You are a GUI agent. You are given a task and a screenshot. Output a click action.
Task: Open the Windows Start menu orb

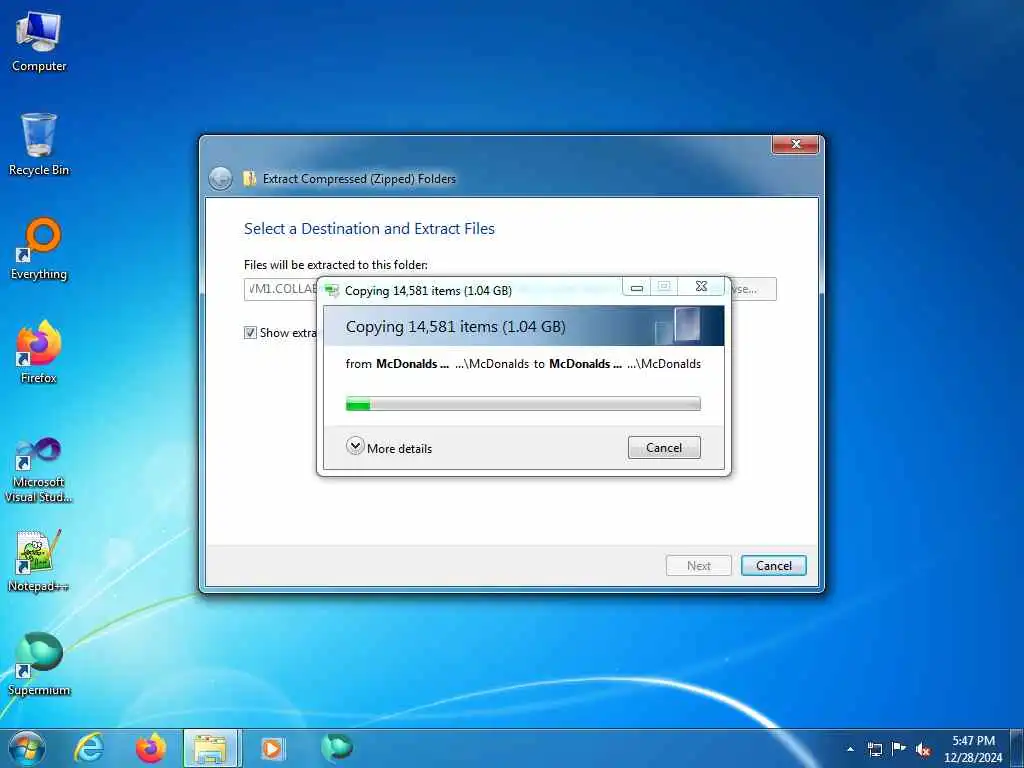tap(27, 748)
